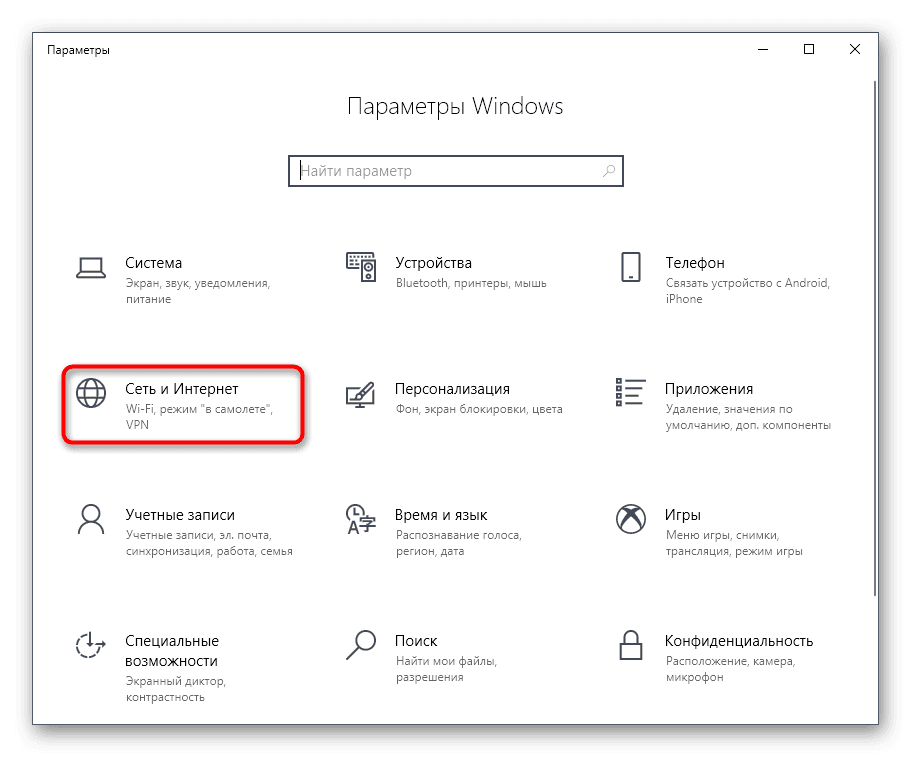
Task: Open the Время и язык title
Action: click(441, 515)
